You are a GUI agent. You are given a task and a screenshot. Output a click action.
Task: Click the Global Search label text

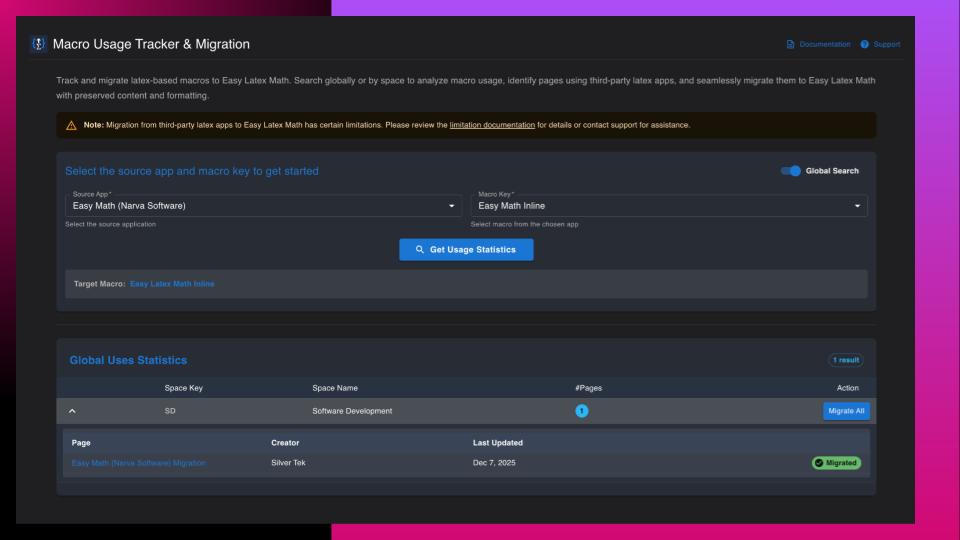pyautogui.click(x=832, y=171)
